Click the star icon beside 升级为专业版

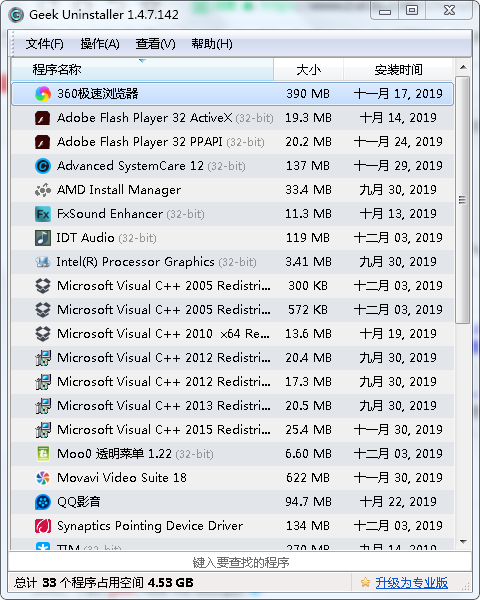365,582
